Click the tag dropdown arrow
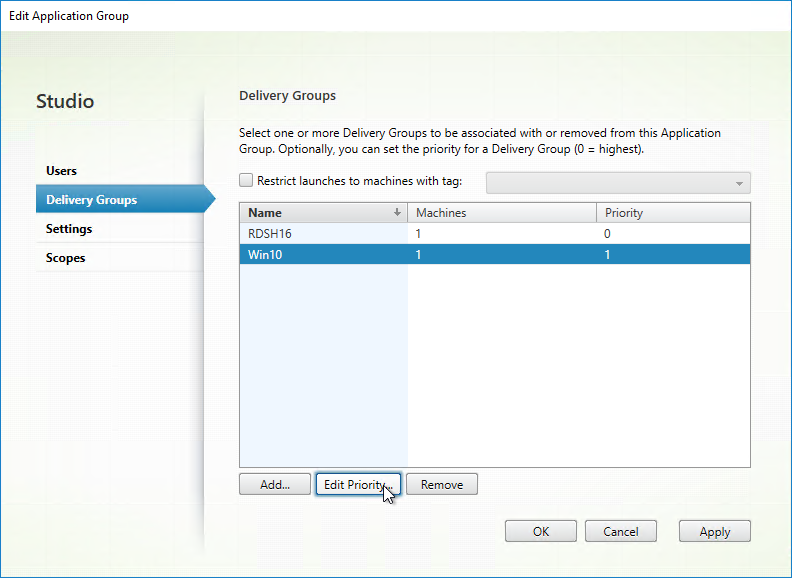The height and width of the screenshot is (578, 792). (x=739, y=183)
